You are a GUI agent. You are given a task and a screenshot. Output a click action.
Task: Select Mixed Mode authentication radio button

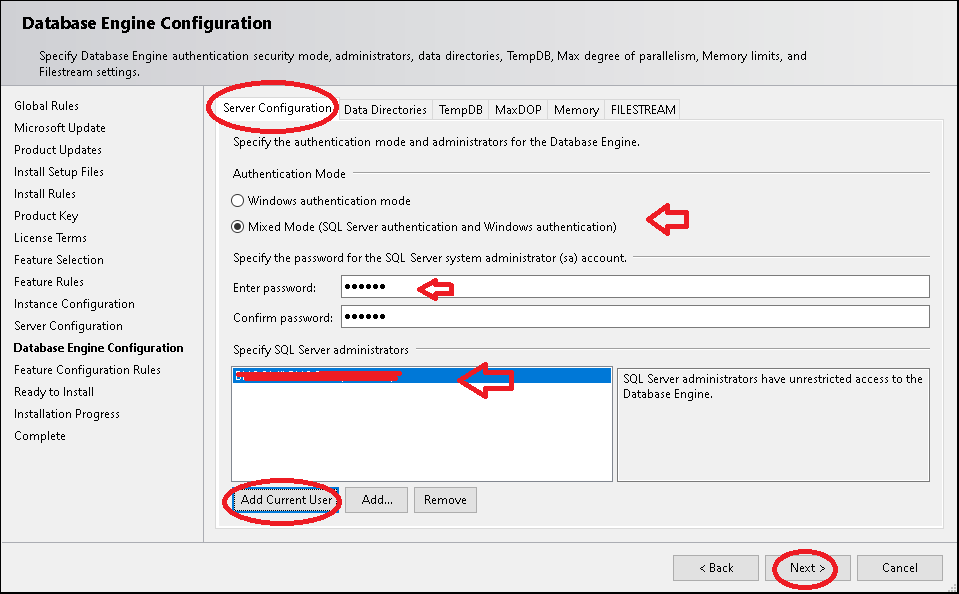click(x=237, y=227)
